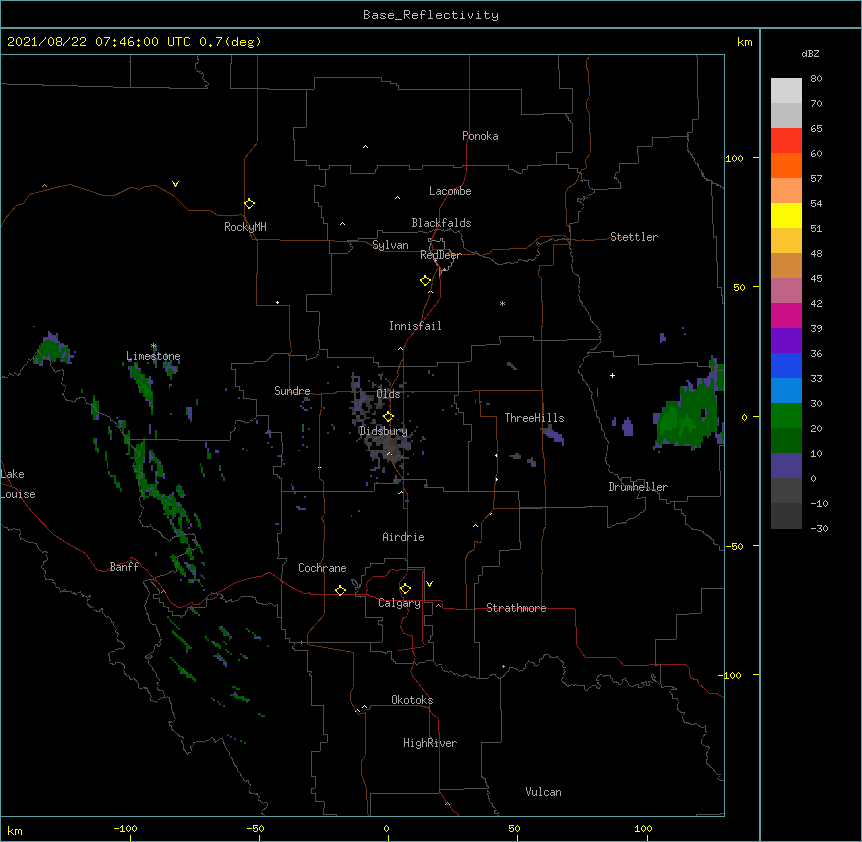Viewport: 862px width, 842px height.
Task: Click the Drumheller city label
Action: [638, 487]
